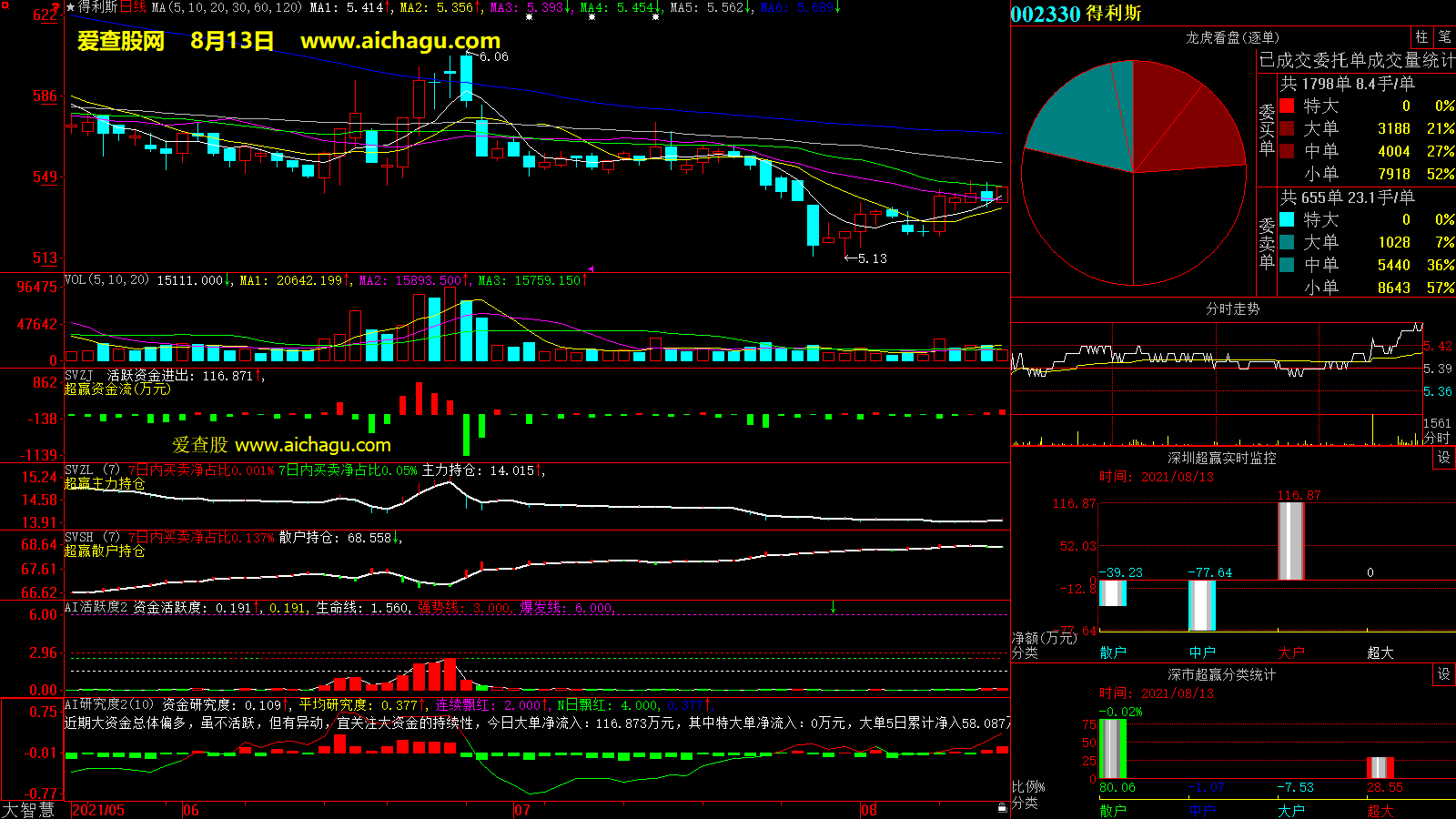The height and width of the screenshot is (819, 1456).
Task: Click the bright red 特大 buy-order swatch
Action: 1287,106
